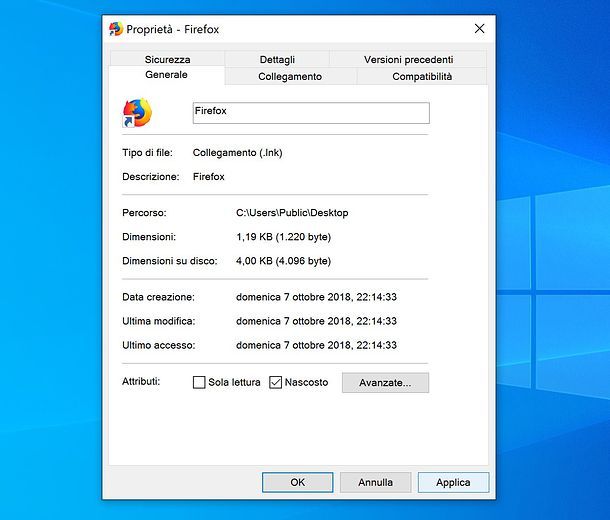The width and height of the screenshot is (610, 520).
Task: Click the Firefox icon in the title bar
Action: point(116,29)
